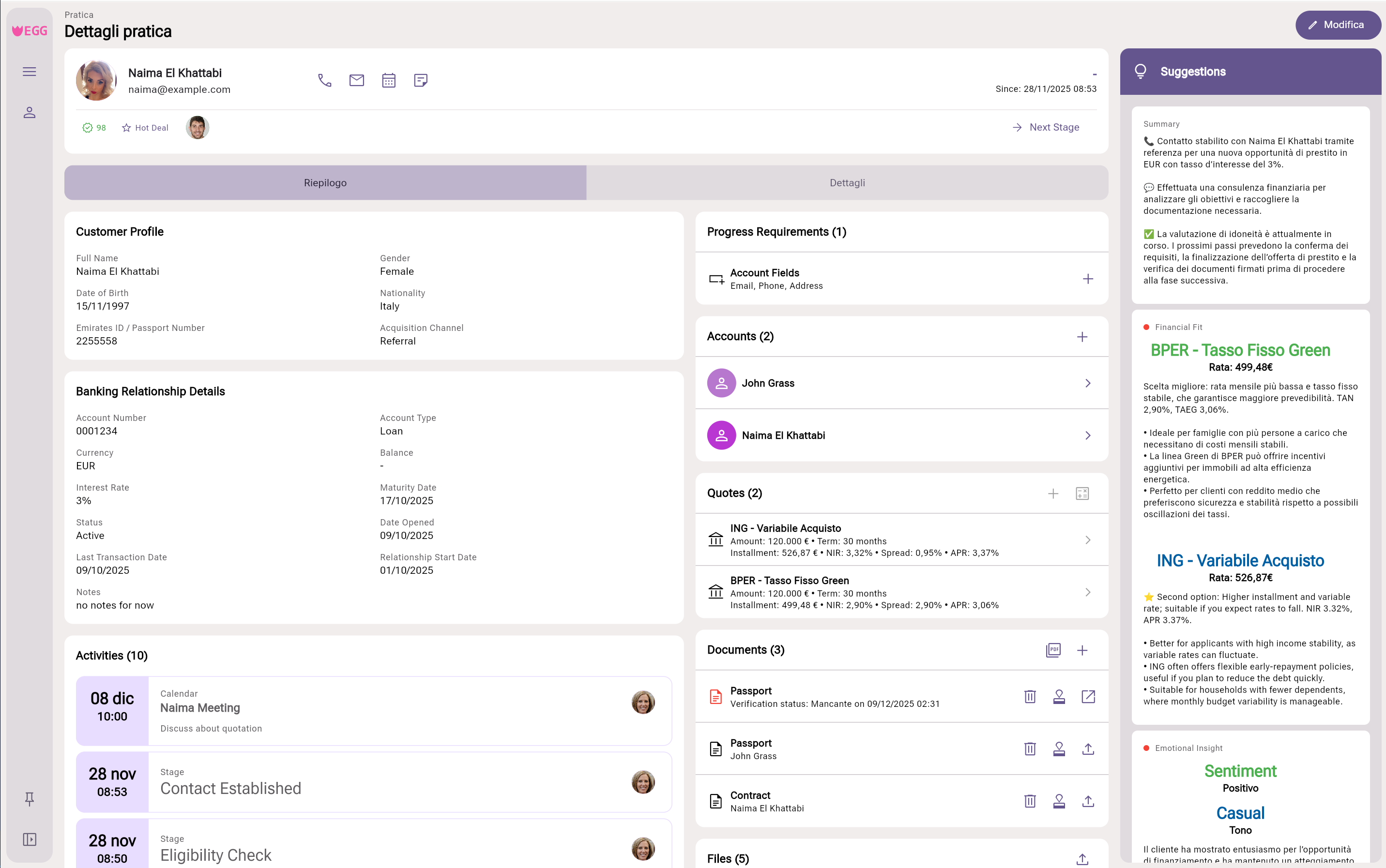Open the quotes comparison calculator icon
Screen dimensions: 1386x868
1082,494
